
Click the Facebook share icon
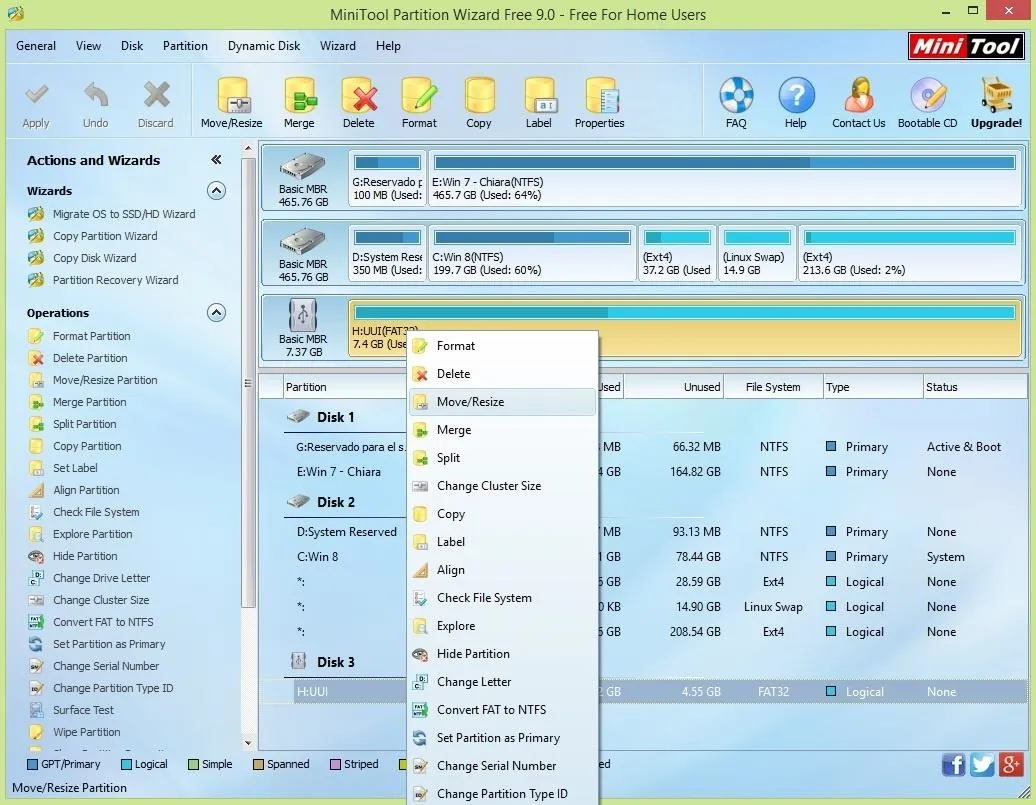953,765
